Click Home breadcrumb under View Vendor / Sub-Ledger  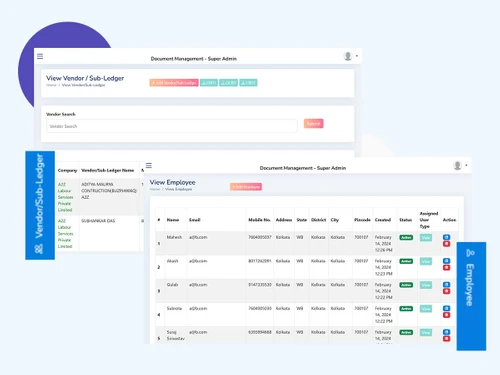(x=51, y=85)
